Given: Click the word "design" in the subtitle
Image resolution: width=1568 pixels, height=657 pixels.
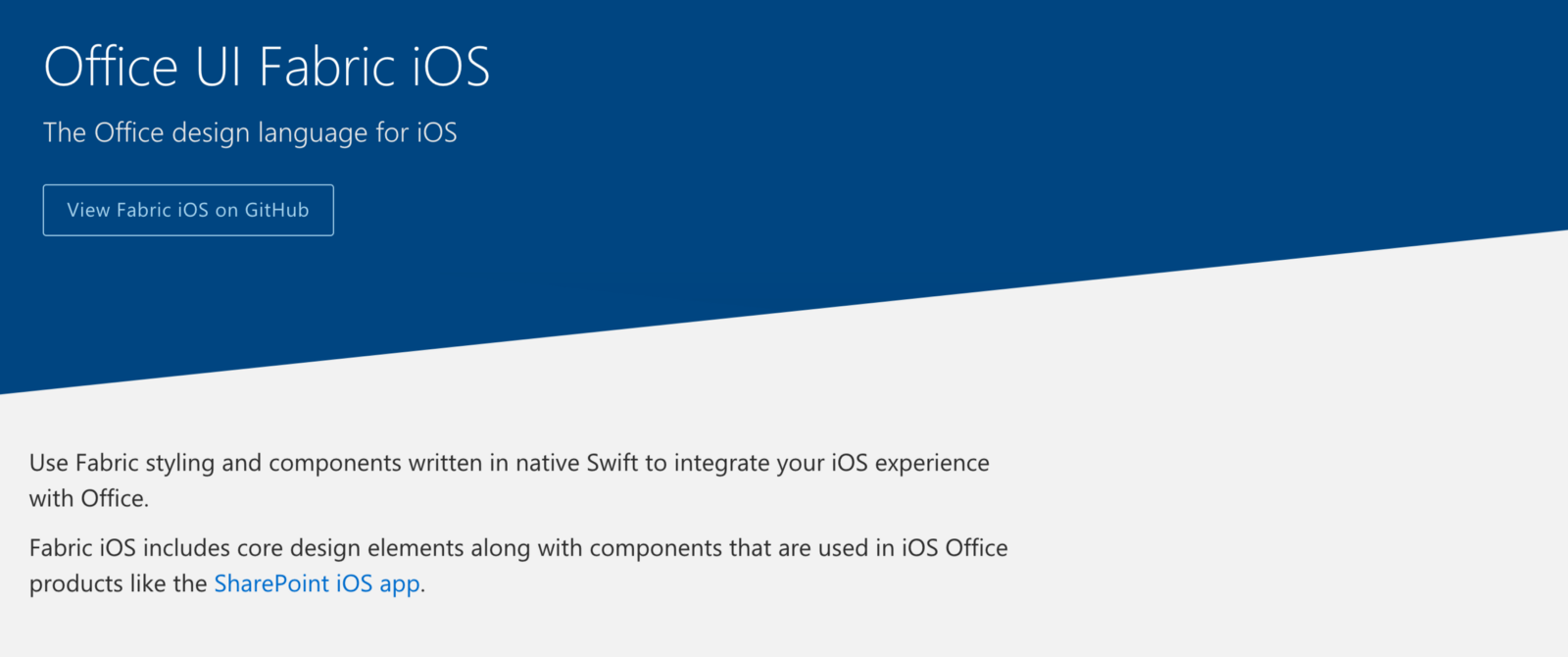Looking at the screenshot, I should [x=204, y=133].
